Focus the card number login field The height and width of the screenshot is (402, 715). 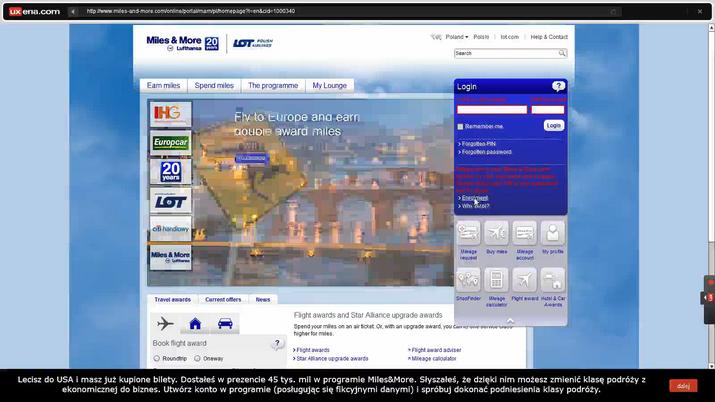click(492, 109)
